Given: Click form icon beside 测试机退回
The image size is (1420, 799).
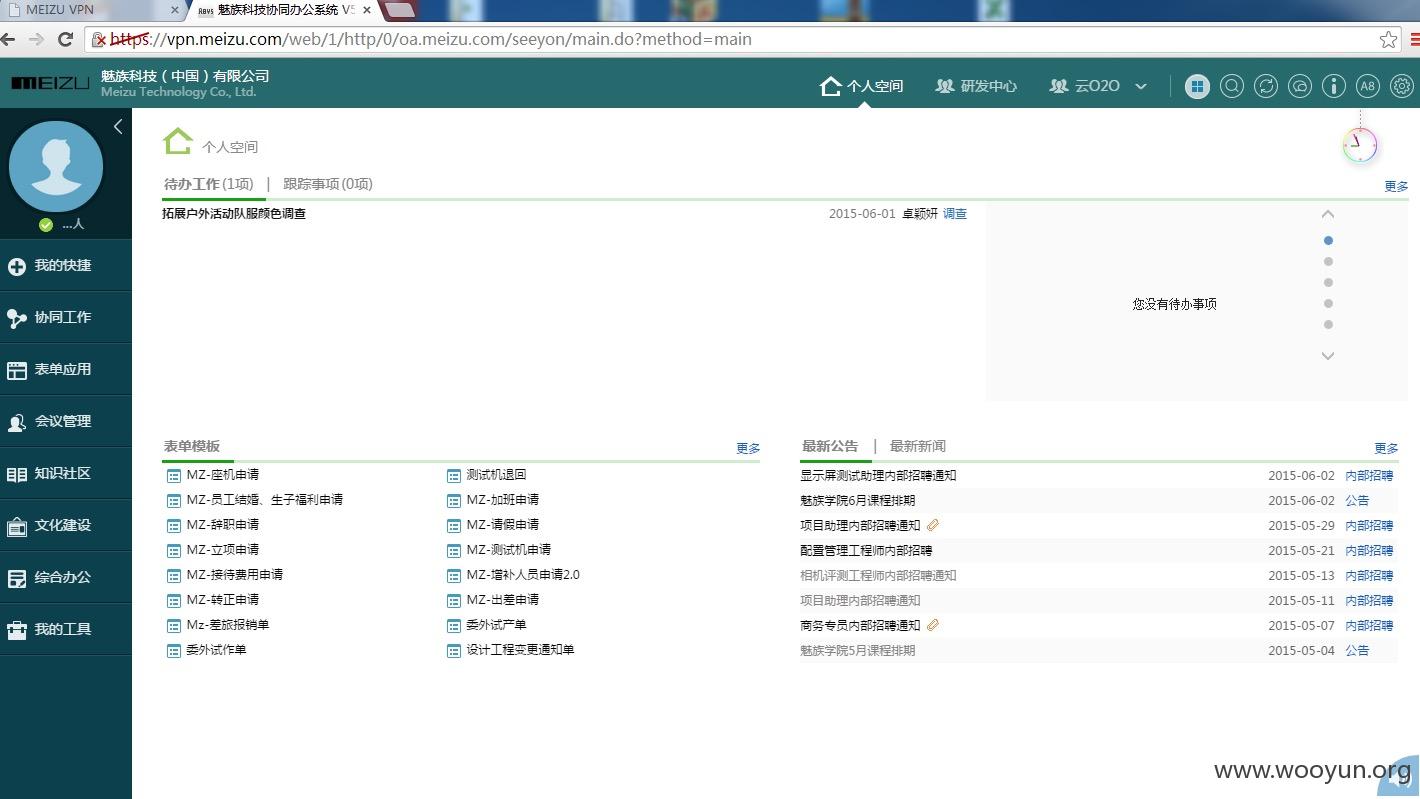Looking at the screenshot, I should click(454, 476).
